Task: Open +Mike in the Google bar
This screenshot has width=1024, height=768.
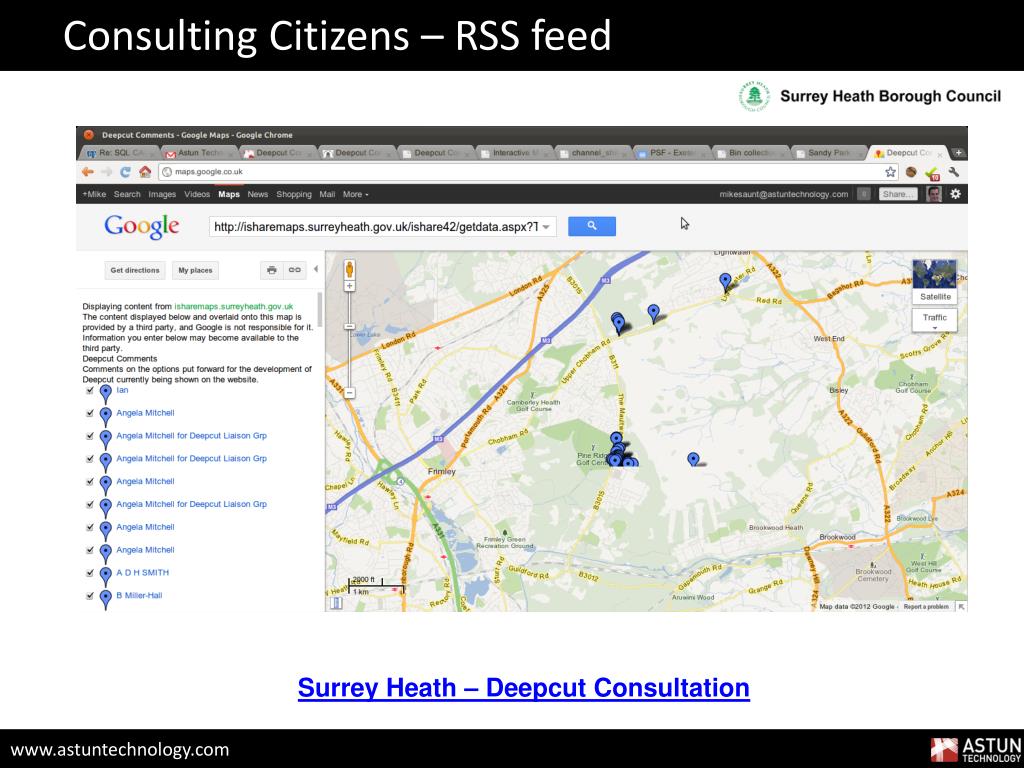Action: (94, 194)
